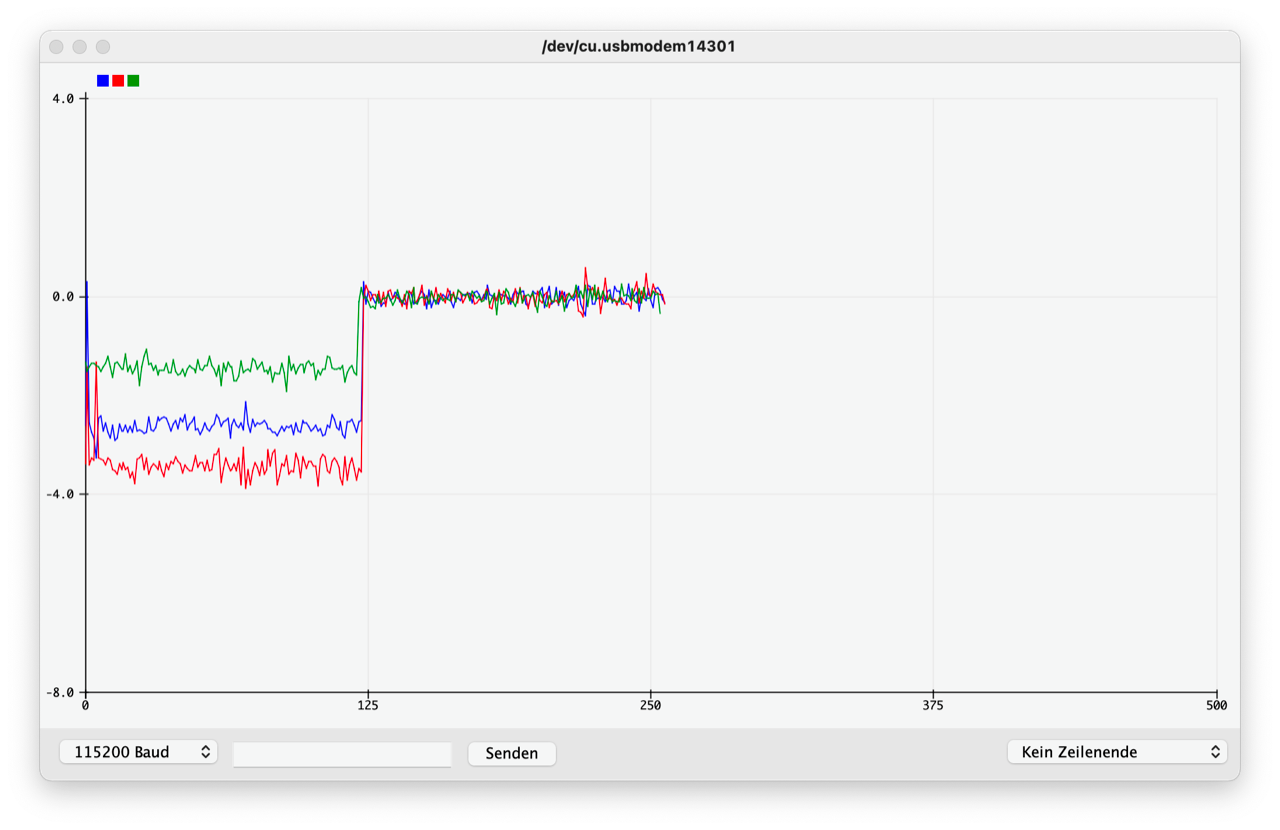Click the window title /dev/cu.usbmodem14301
The image size is (1280, 830).
tap(639, 46)
